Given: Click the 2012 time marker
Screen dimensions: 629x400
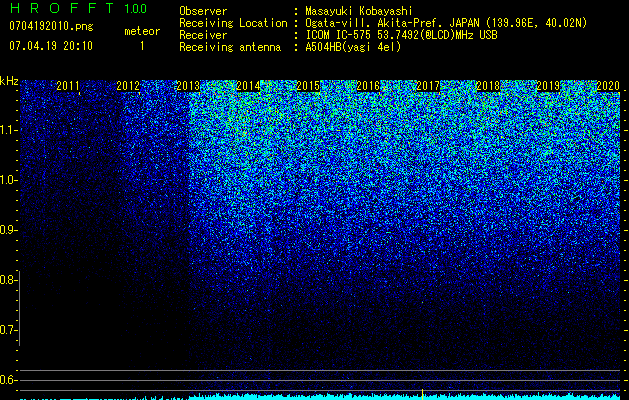Looking at the screenshot, I should pos(128,85).
